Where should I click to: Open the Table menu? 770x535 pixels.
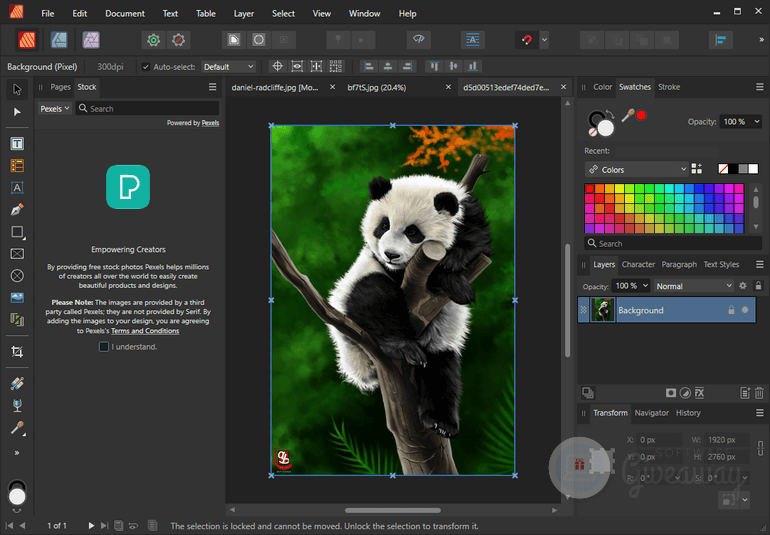[206, 13]
